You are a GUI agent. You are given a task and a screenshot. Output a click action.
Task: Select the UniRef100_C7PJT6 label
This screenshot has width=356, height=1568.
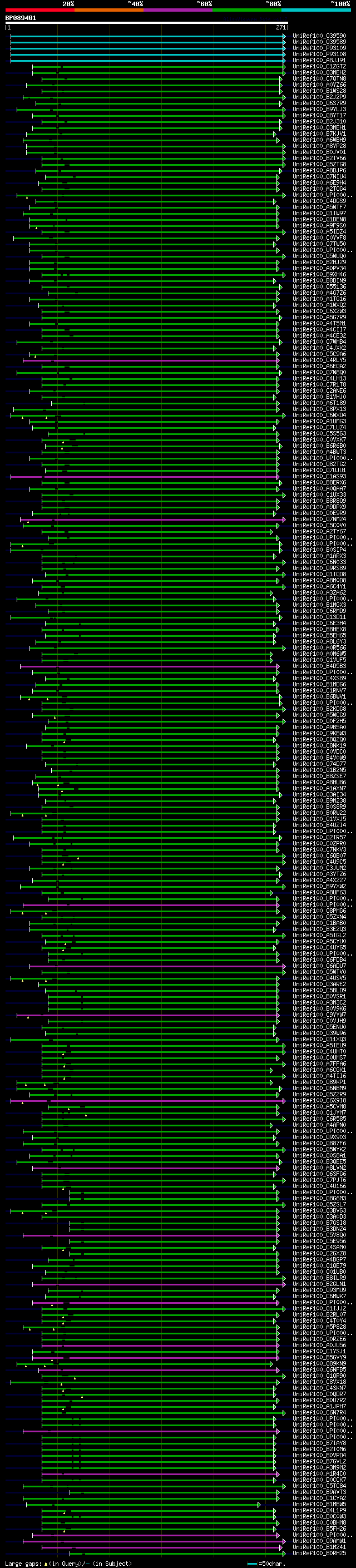(x=319, y=1180)
